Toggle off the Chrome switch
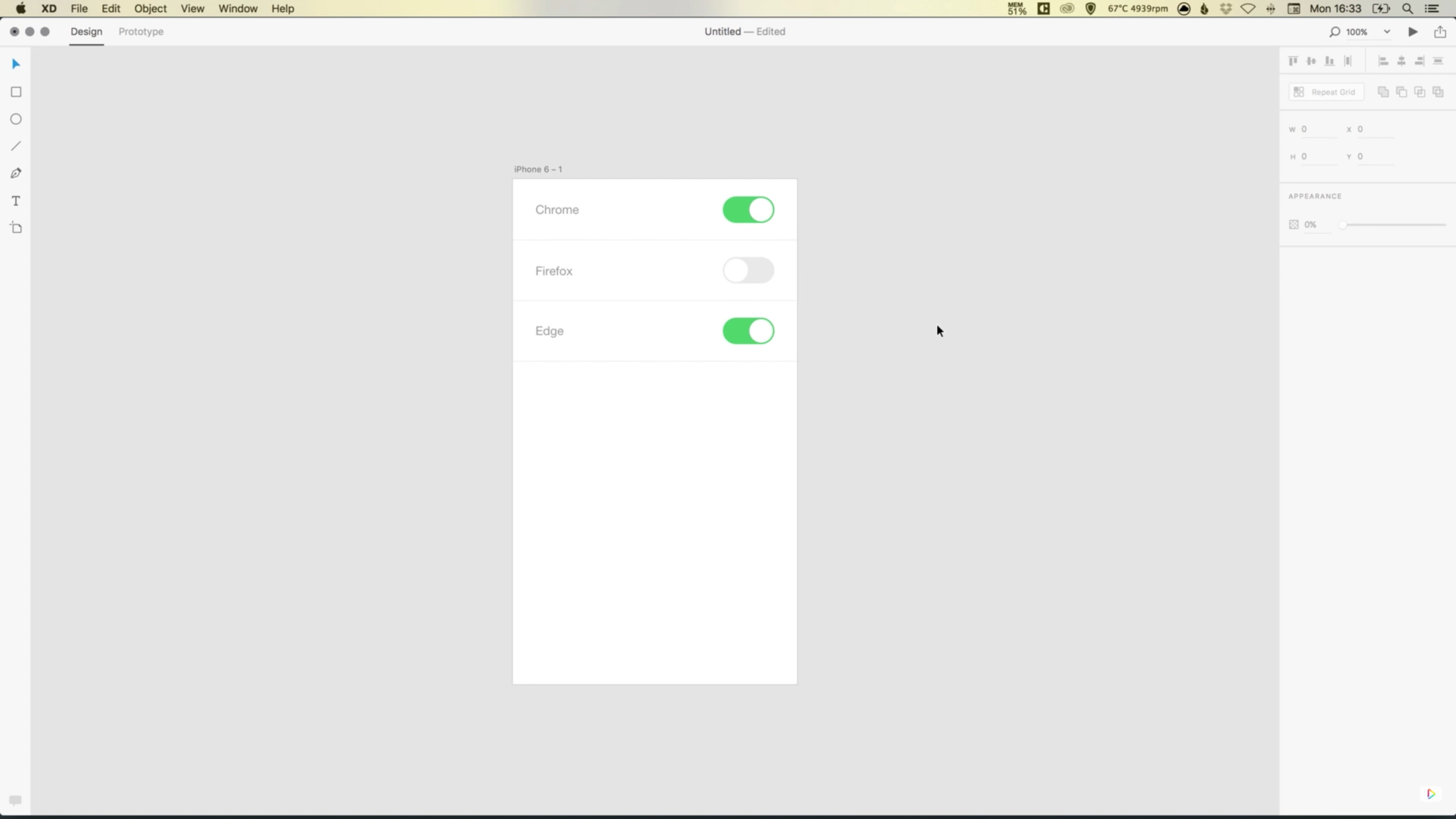 click(x=749, y=210)
